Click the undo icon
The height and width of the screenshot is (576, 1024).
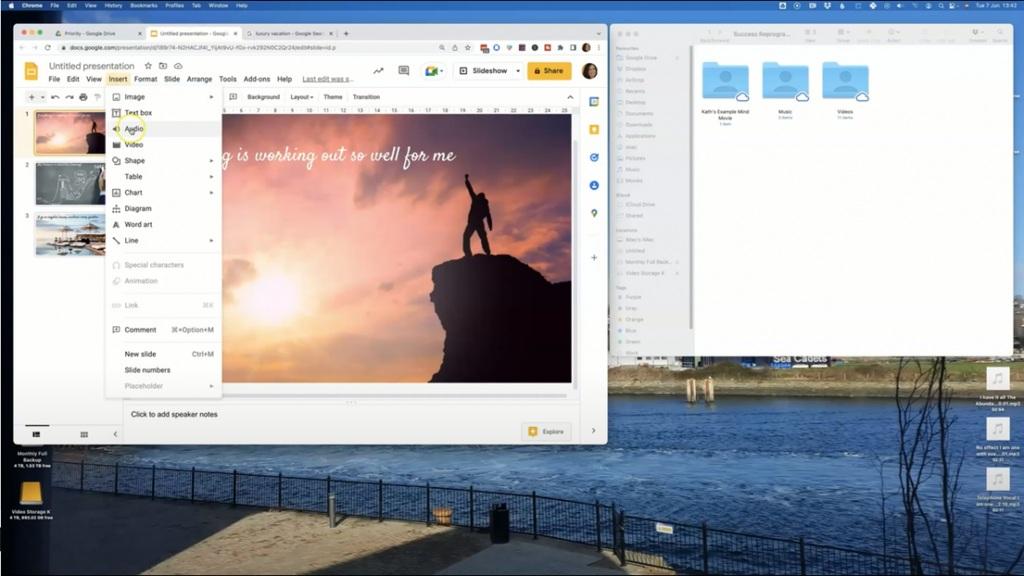[x=56, y=97]
